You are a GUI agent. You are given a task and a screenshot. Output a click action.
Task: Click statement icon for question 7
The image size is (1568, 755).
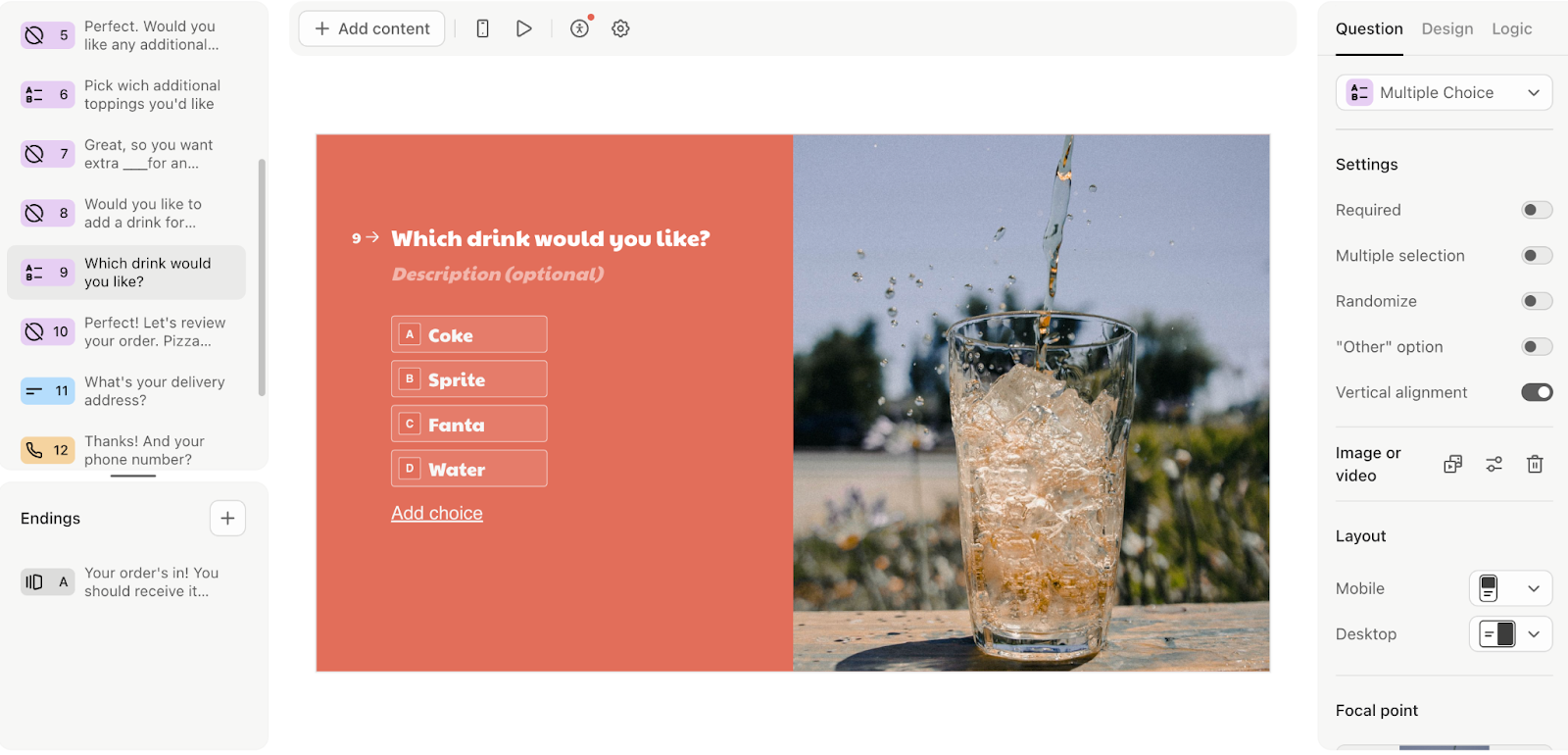pyautogui.click(x=34, y=154)
